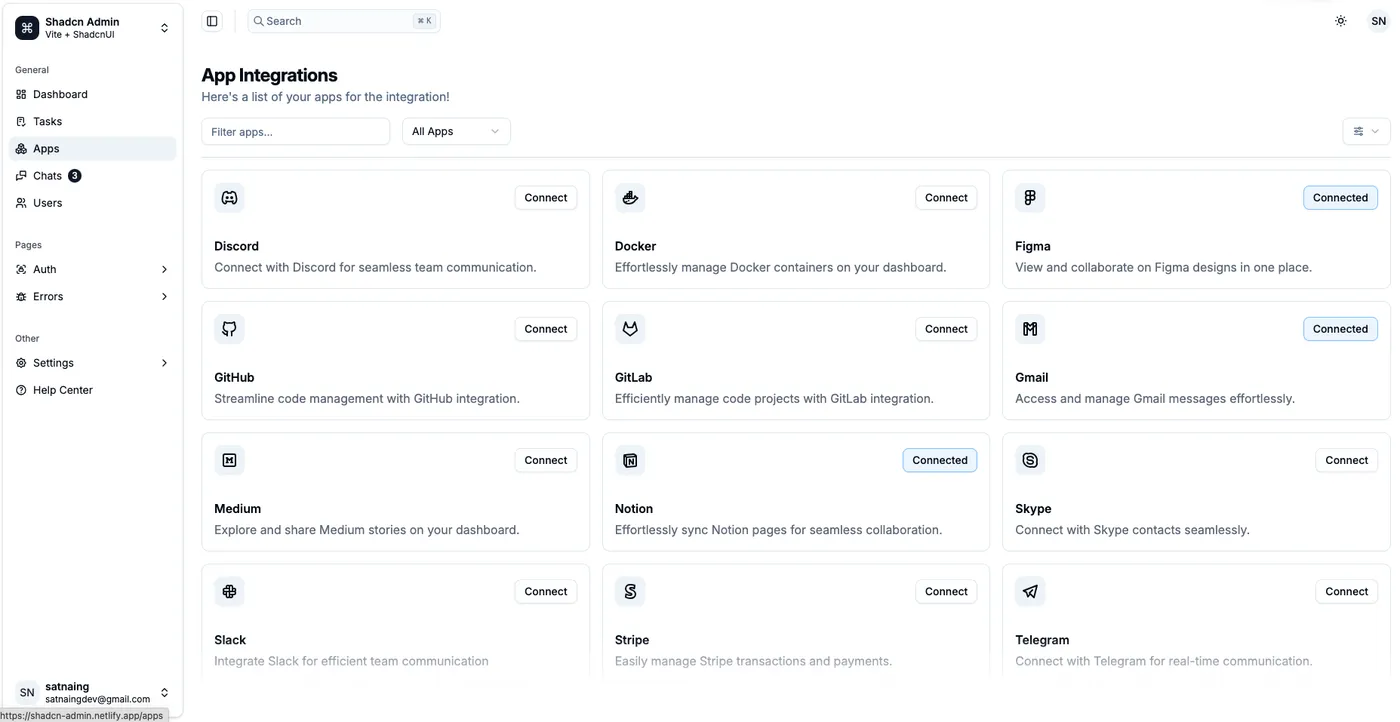Click the Figma logo icon
Screen dimensions: 1400x722
coord(1030,198)
